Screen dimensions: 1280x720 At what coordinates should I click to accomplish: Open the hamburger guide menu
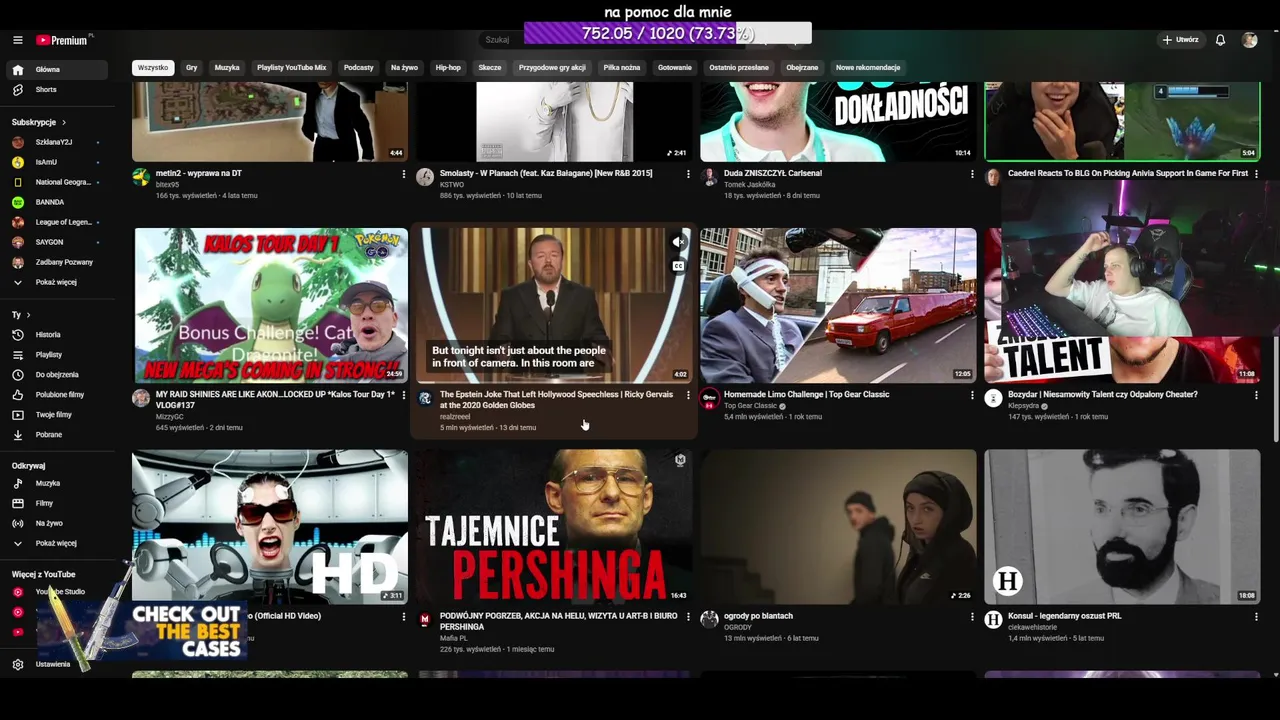(x=17, y=40)
